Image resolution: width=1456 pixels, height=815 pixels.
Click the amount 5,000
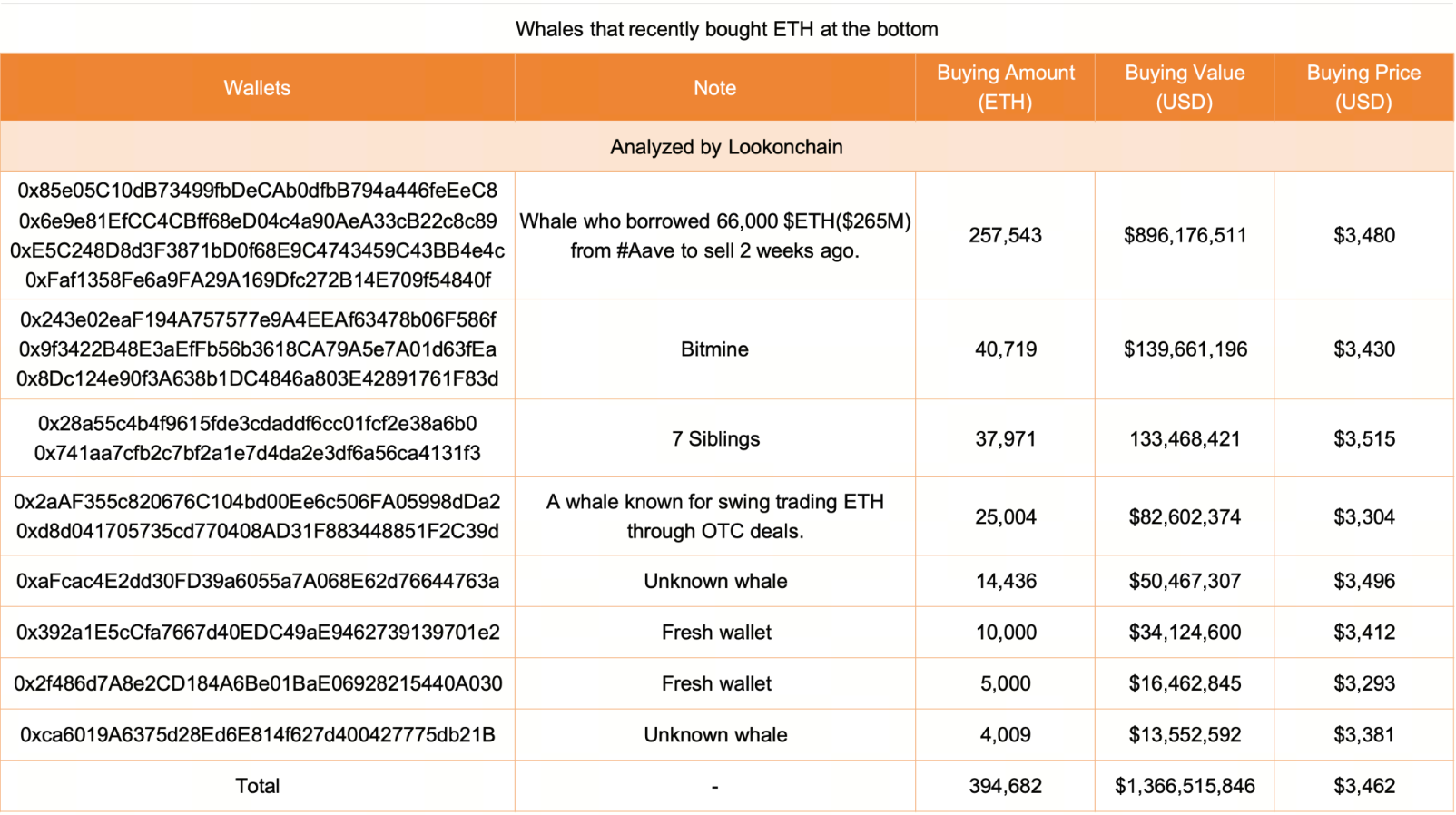1006,684
